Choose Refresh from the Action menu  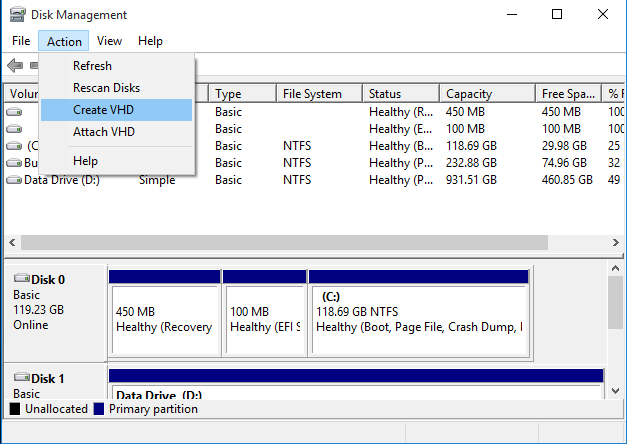pos(116,66)
